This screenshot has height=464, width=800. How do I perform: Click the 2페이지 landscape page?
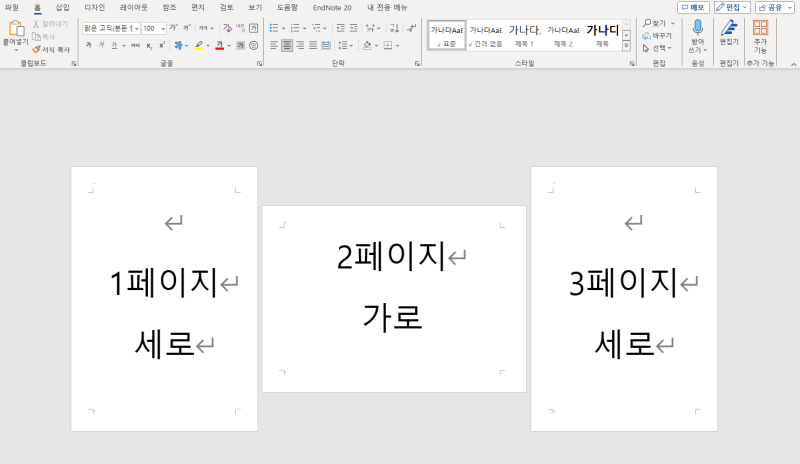(x=394, y=299)
